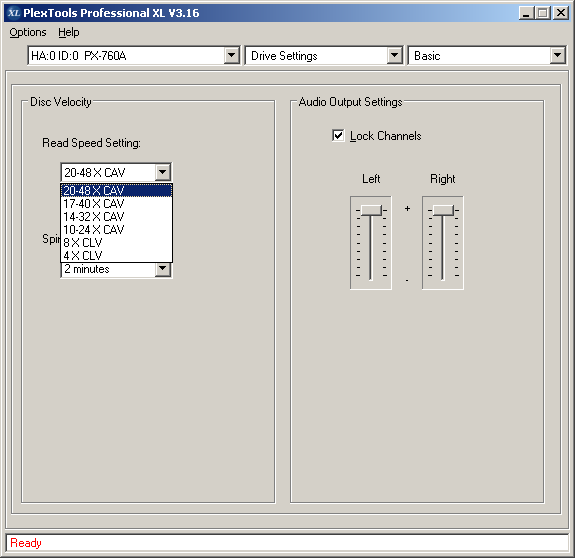Click the Right channel label
The width and height of the screenshot is (575, 558).
(443, 179)
